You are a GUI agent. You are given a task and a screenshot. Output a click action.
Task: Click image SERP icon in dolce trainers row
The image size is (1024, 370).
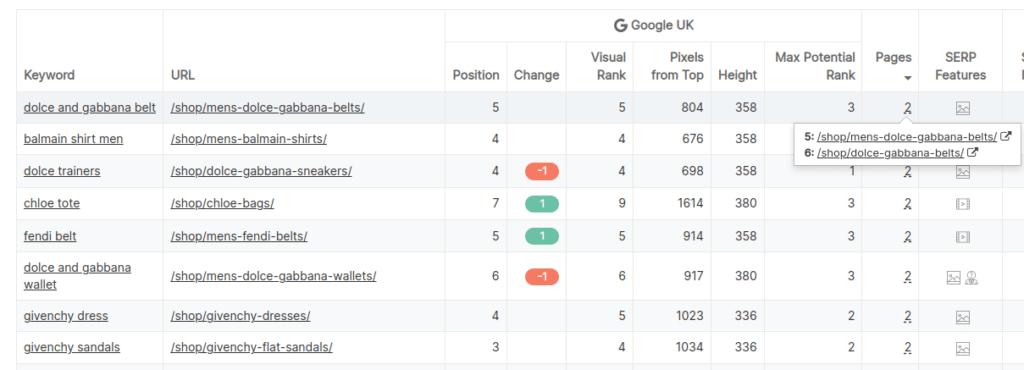[x=962, y=172]
